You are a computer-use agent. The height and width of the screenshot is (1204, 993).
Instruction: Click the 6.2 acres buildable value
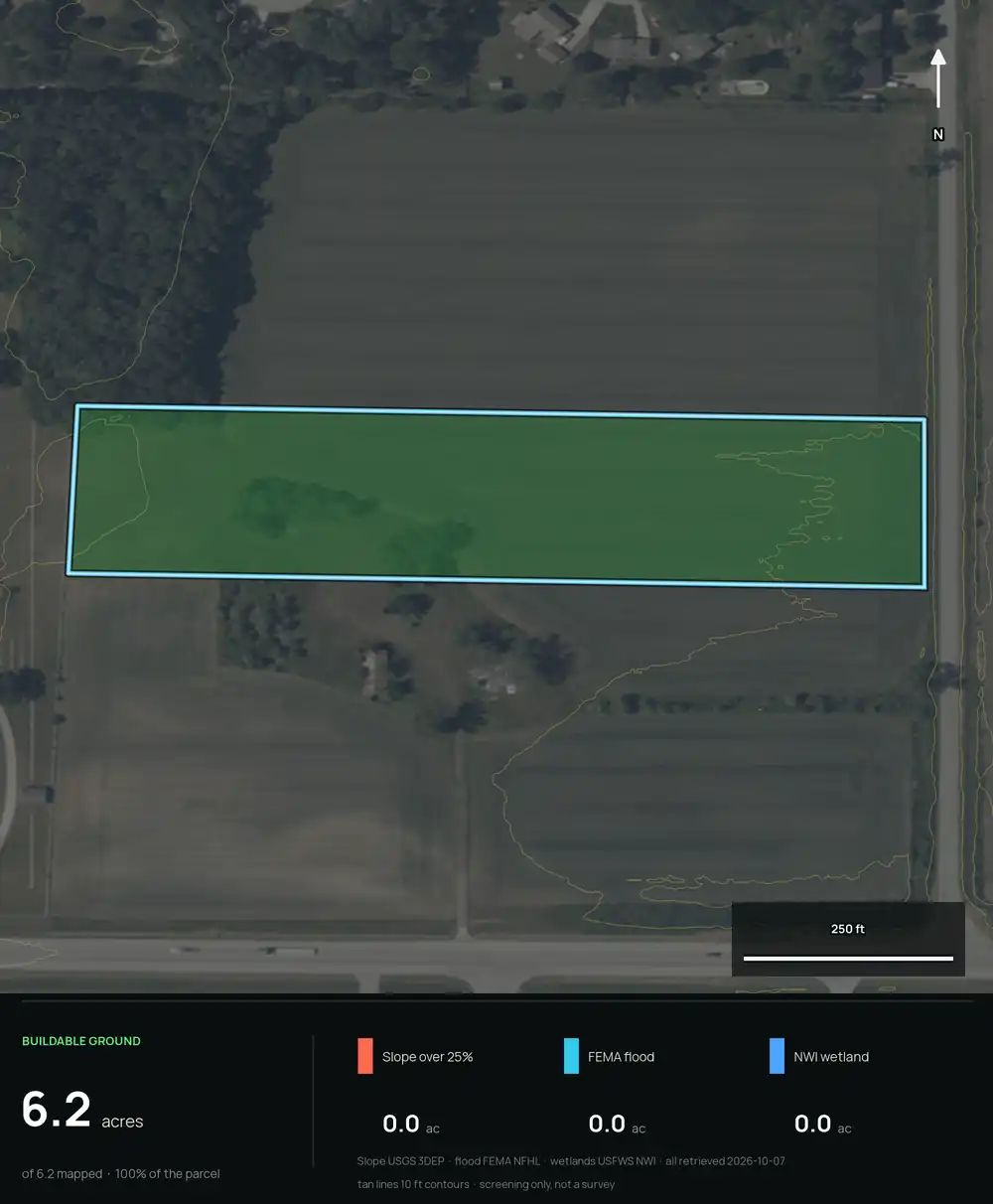pos(82,1110)
